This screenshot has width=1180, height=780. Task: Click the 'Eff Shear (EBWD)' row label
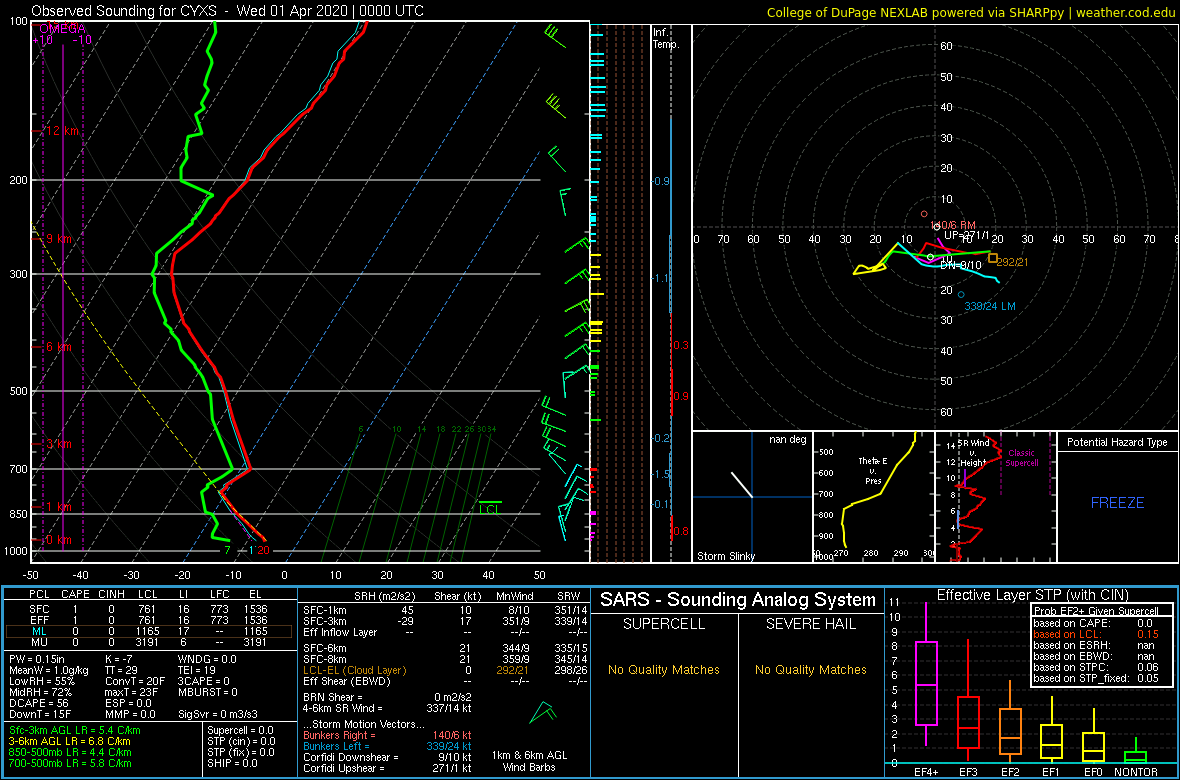coord(347,681)
